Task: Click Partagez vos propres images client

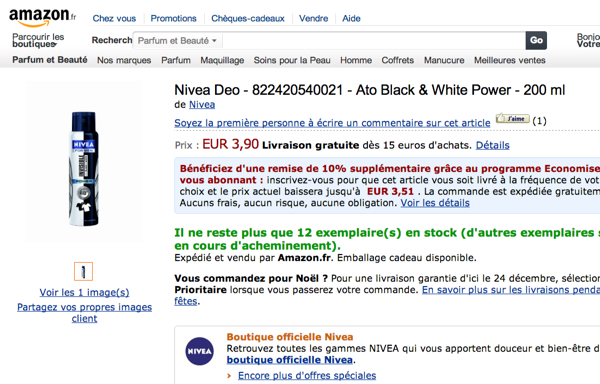Action: 84,313
